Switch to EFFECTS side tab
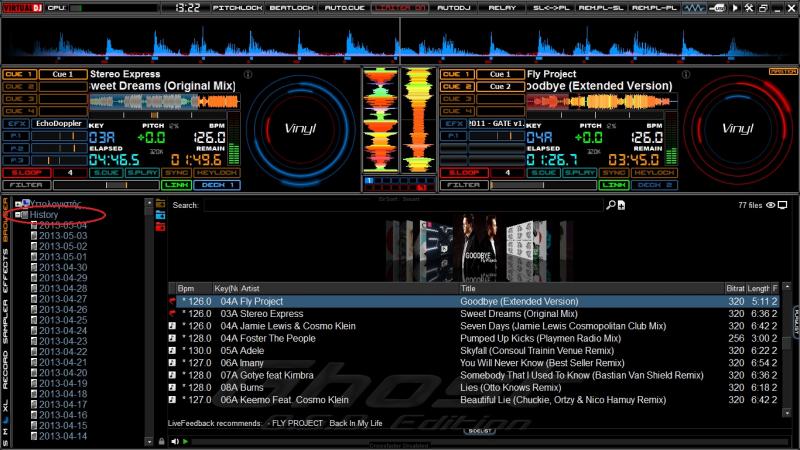Screen dimensions: 800x450 5,270
